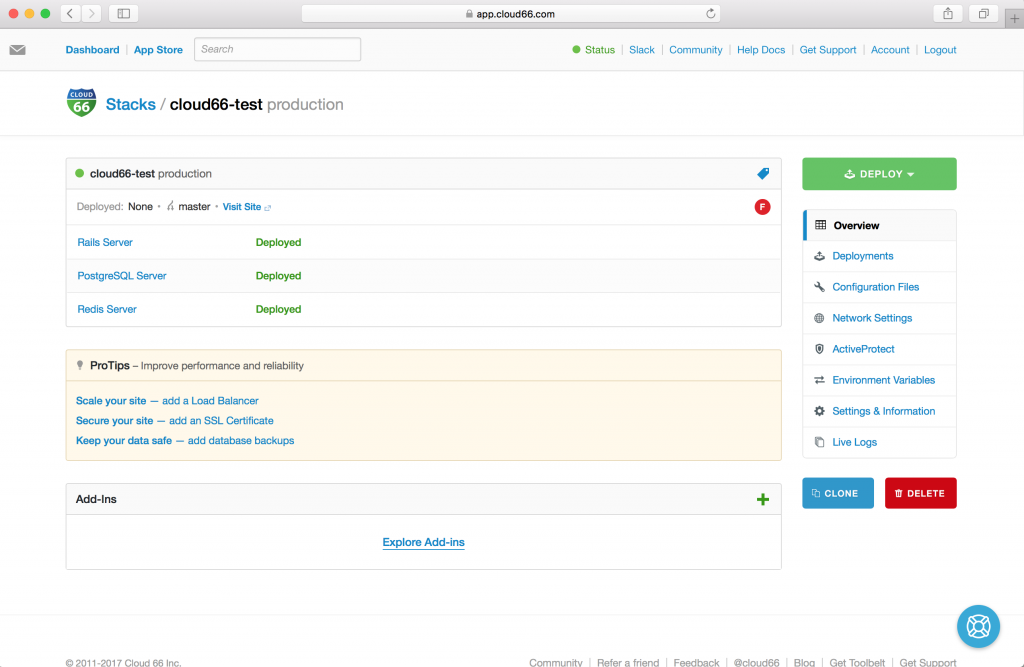
Task: Click the master branch label
Action: pyautogui.click(x=194, y=206)
